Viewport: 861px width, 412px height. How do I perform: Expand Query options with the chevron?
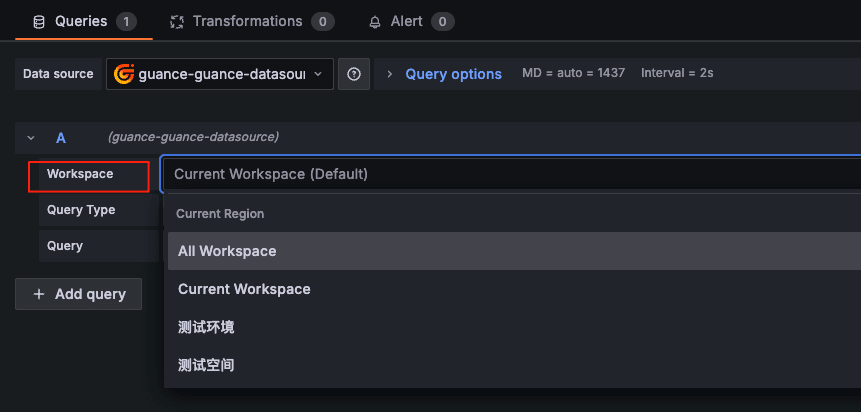(390, 74)
